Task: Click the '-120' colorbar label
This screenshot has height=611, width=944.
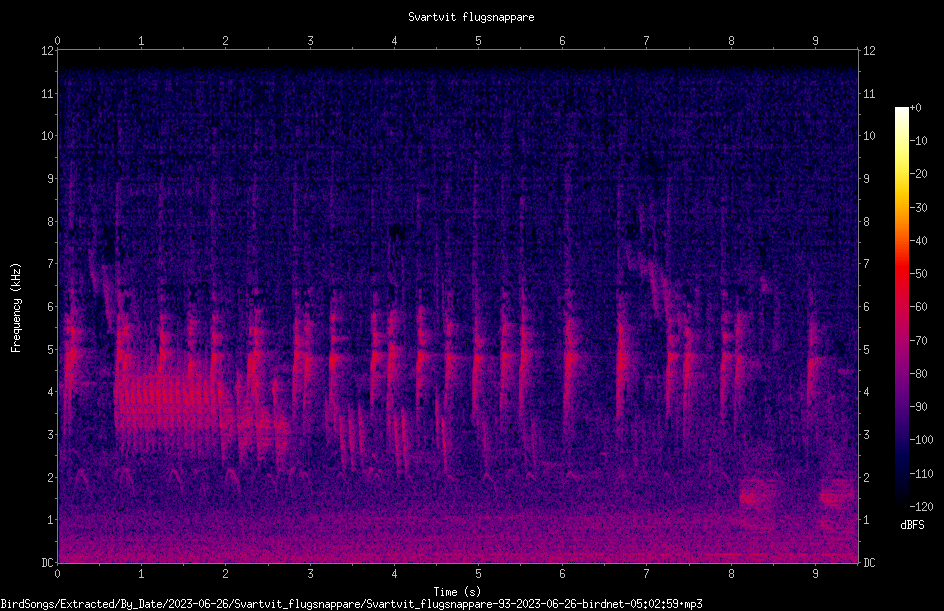Action: [921, 507]
